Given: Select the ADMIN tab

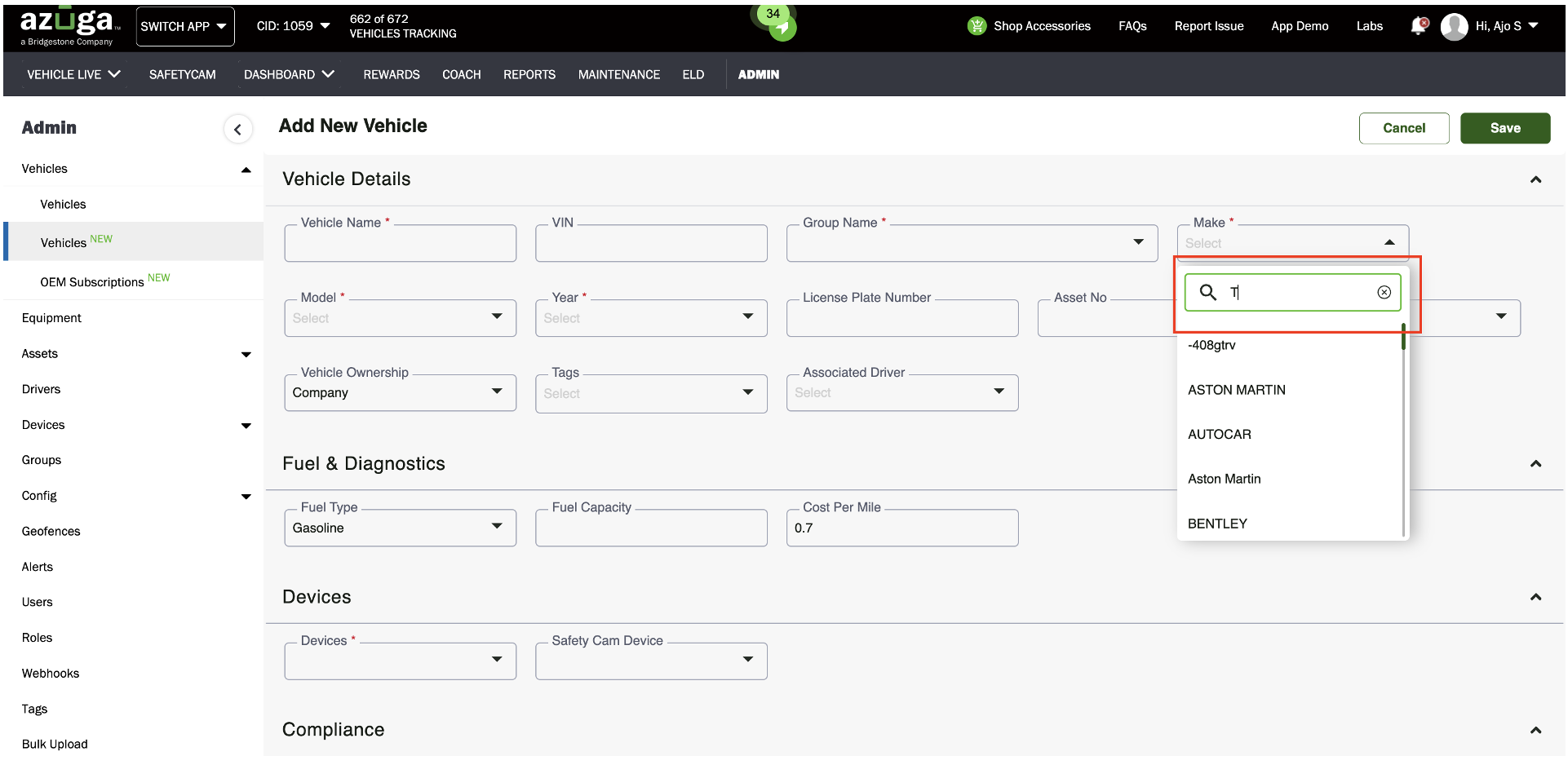Looking at the screenshot, I should point(759,74).
